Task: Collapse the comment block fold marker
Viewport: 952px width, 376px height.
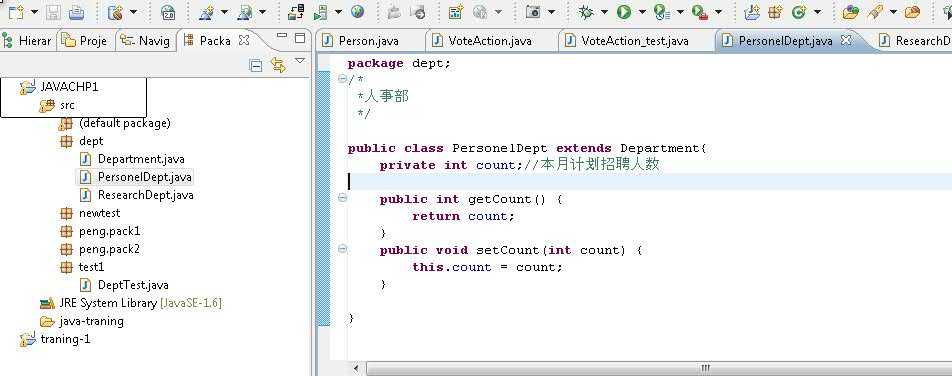Action: 342,78
